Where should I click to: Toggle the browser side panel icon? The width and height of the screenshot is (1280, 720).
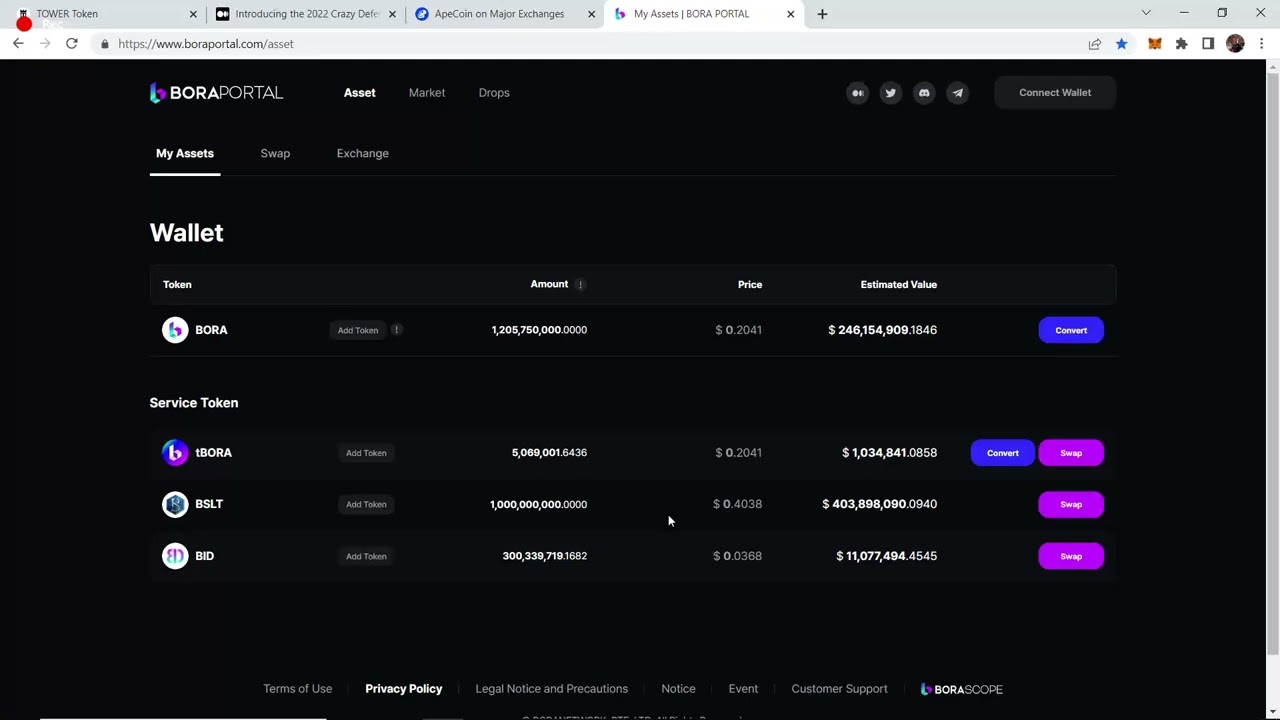[x=1208, y=44]
